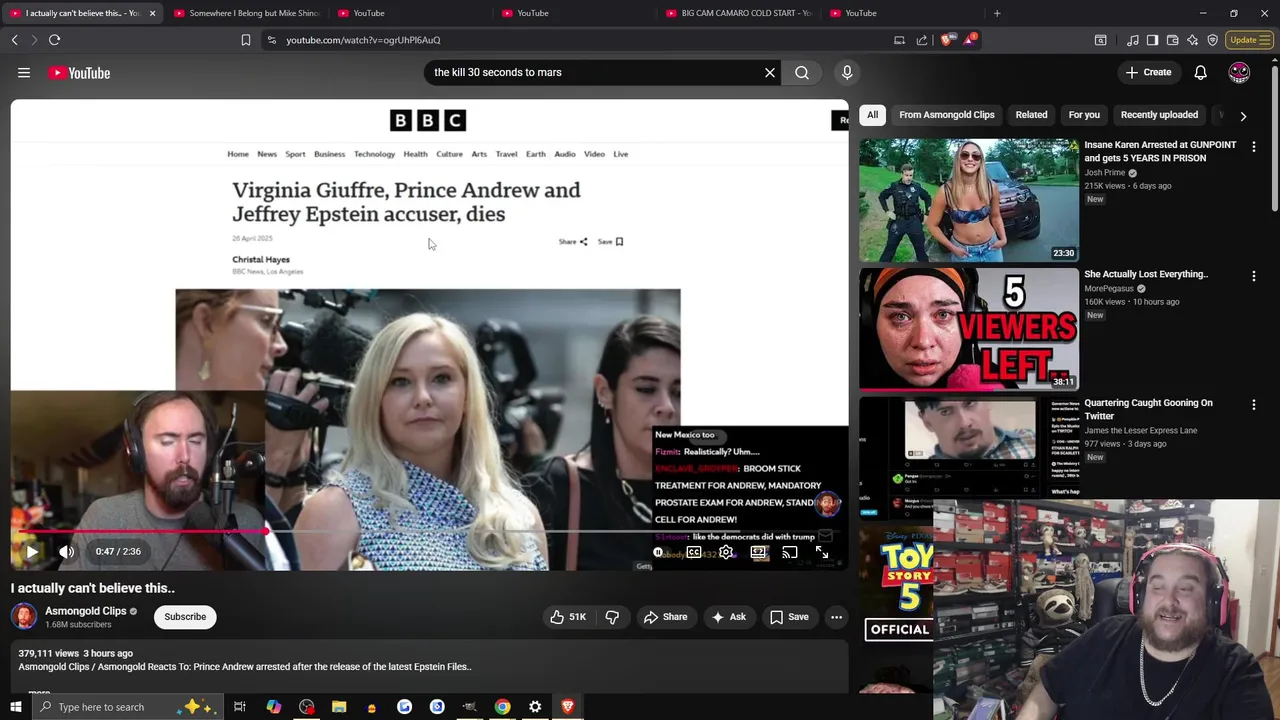
Task: Toggle closed captions on the video
Action: coord(694,552)
